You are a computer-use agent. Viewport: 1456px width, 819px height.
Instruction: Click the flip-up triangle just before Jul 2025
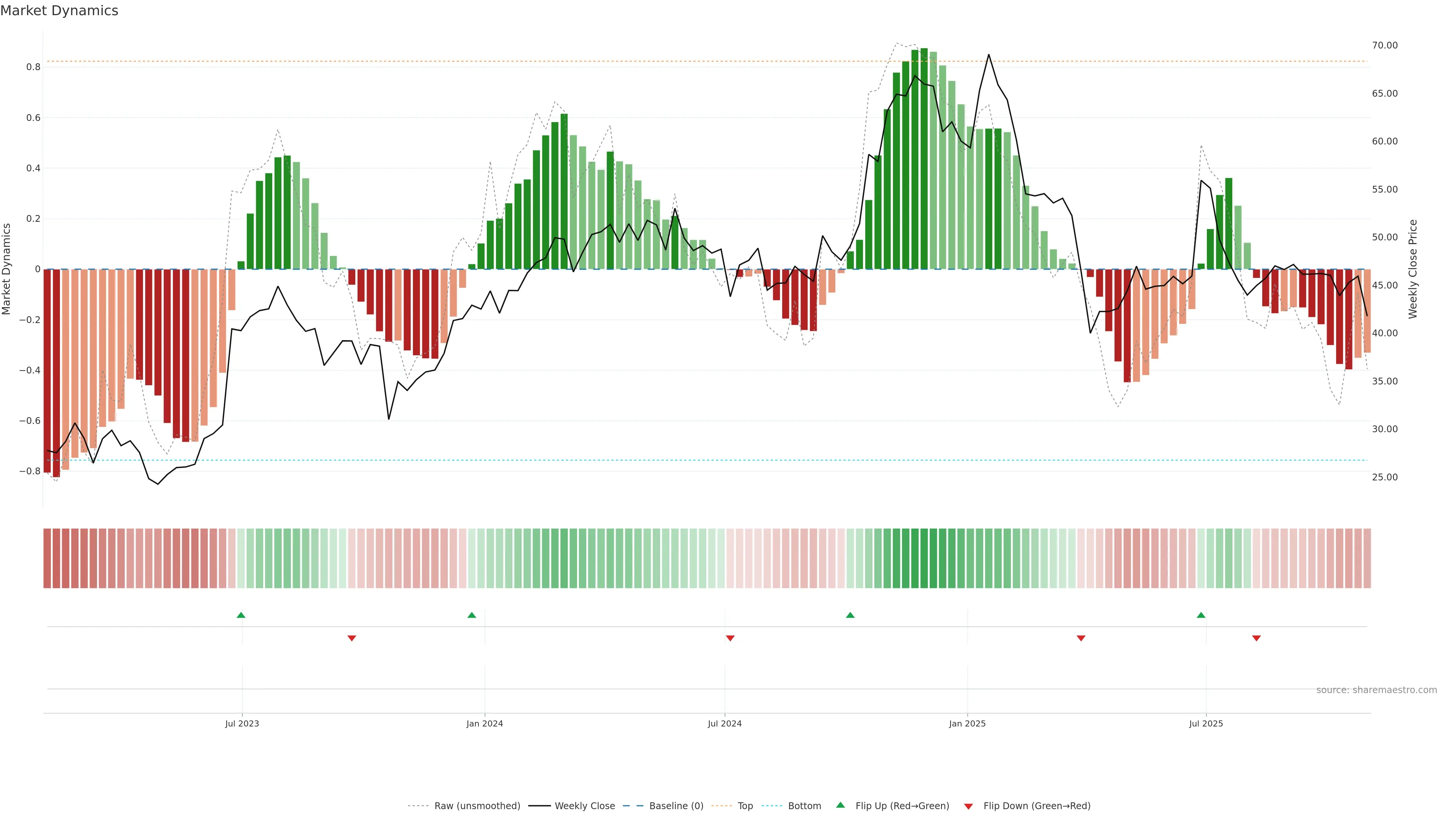(1201, 615)
